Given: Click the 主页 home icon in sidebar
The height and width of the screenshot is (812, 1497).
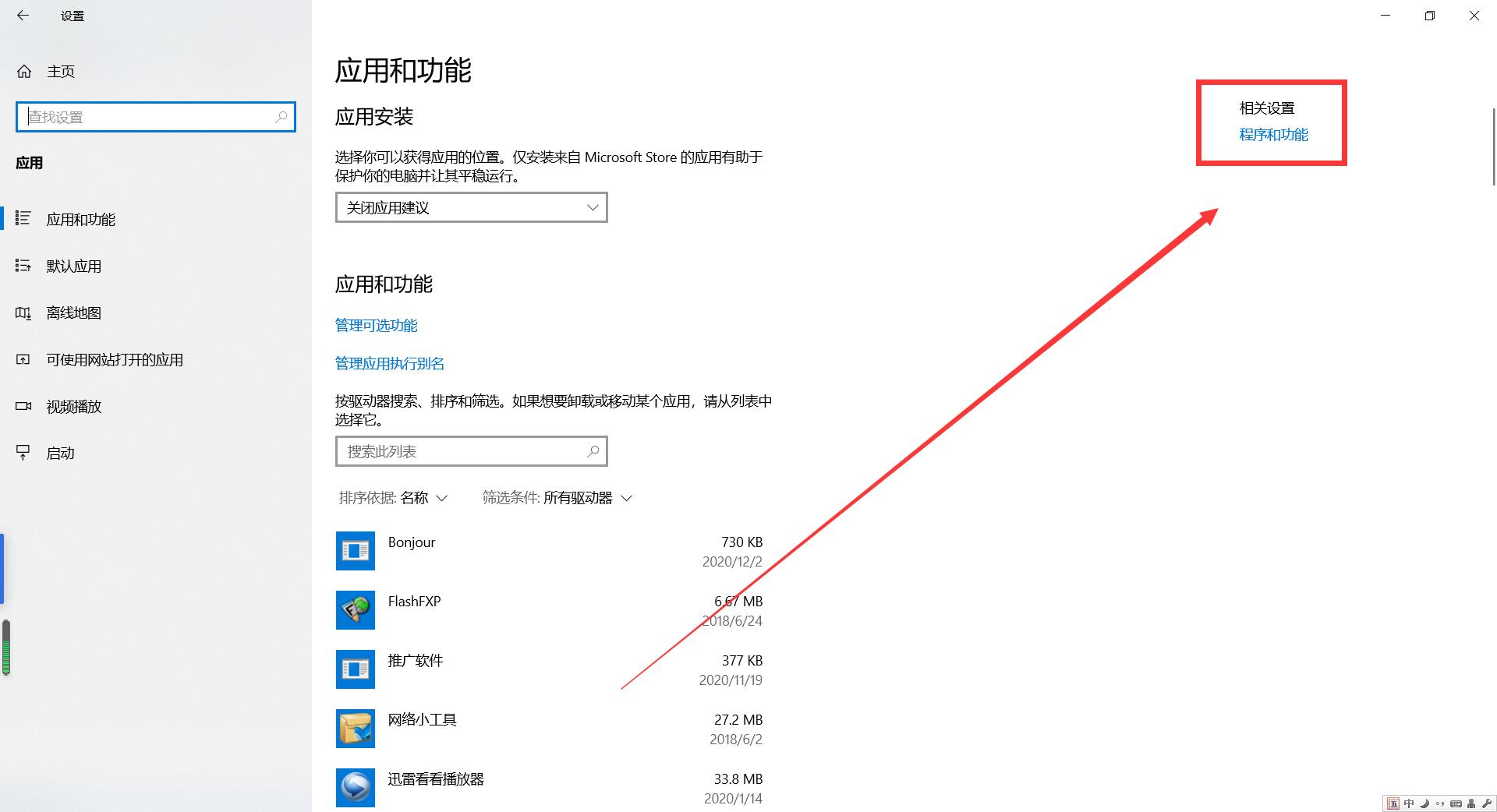Looking at the screenshot, I should (24, 71).
